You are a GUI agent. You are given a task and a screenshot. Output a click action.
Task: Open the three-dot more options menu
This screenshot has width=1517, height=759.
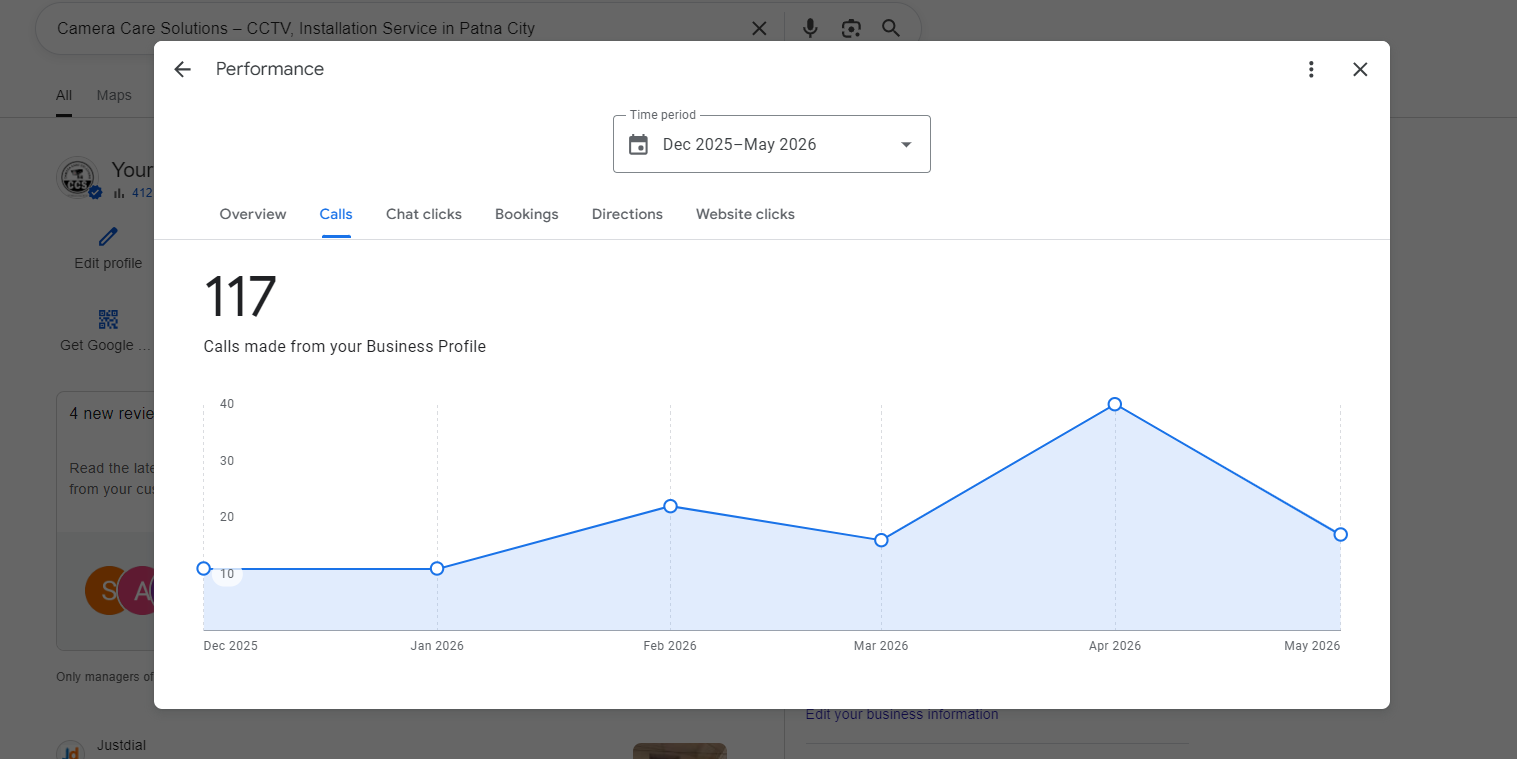pos(1311,69)
